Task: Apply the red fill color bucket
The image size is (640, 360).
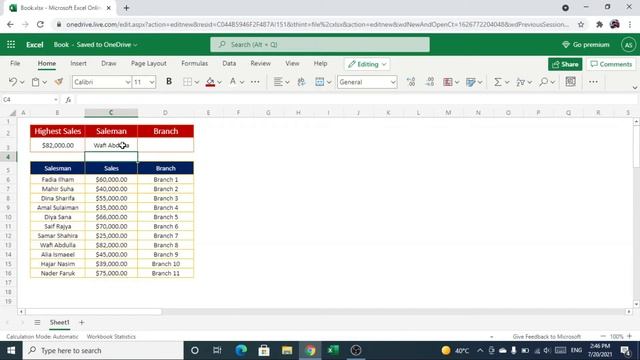Action: (x=210, y=82)
